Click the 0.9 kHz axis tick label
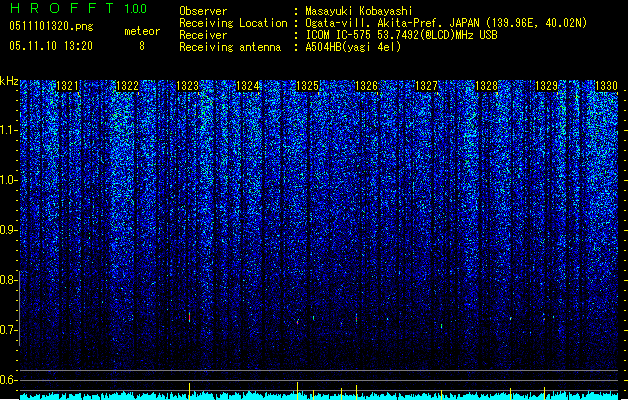 pos(8,230)
